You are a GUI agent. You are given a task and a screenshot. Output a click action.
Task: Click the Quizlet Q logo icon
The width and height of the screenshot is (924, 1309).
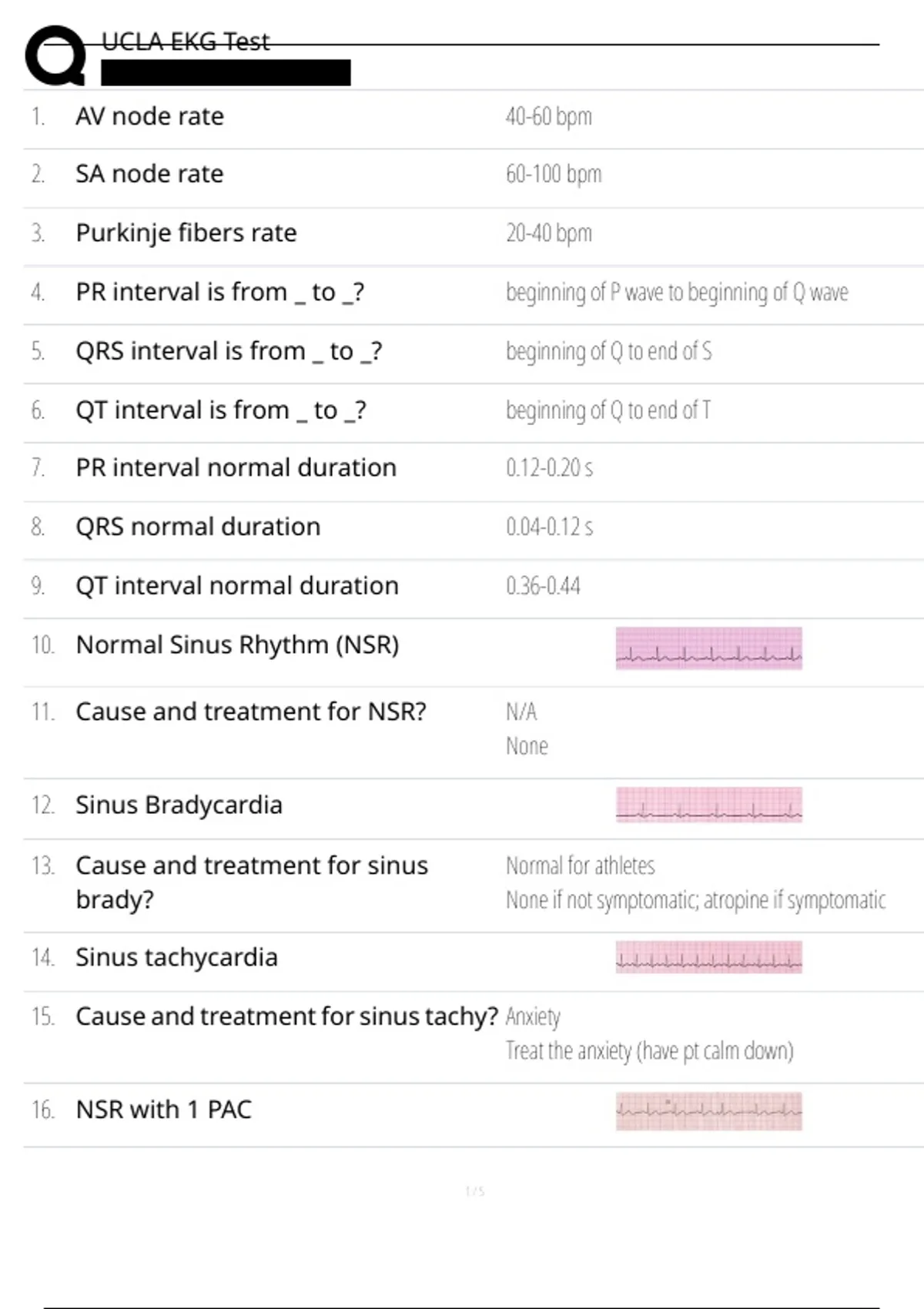[55, 55]
